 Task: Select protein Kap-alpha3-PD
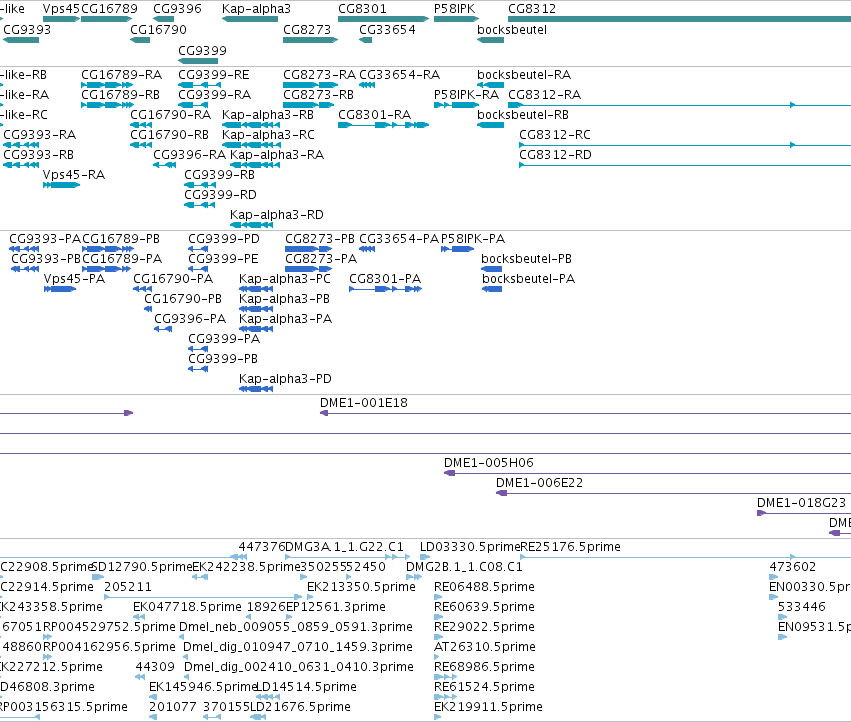pos(256,389)
